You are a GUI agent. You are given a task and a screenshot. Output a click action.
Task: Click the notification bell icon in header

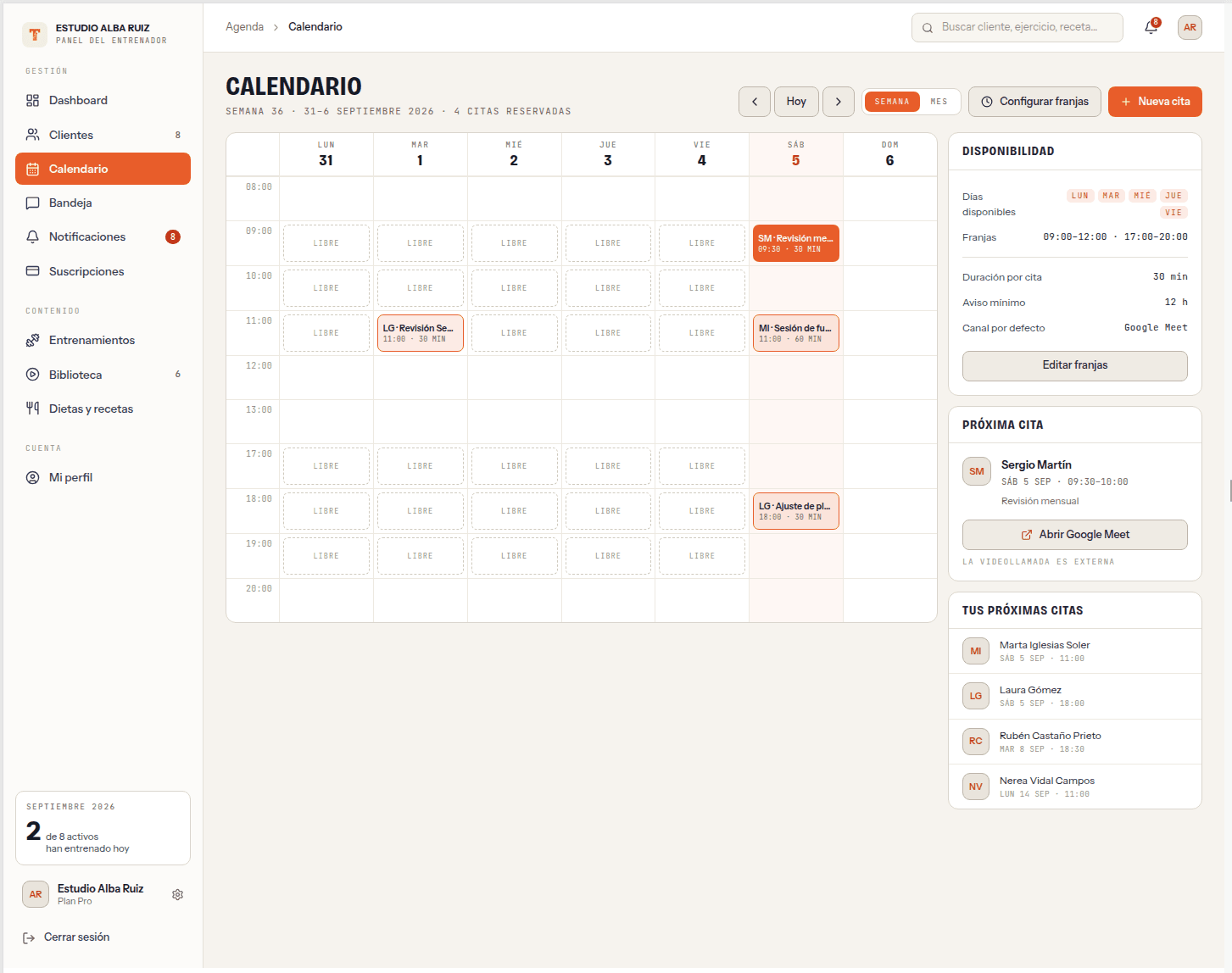pyautogui.click(x=1151, y=27)
